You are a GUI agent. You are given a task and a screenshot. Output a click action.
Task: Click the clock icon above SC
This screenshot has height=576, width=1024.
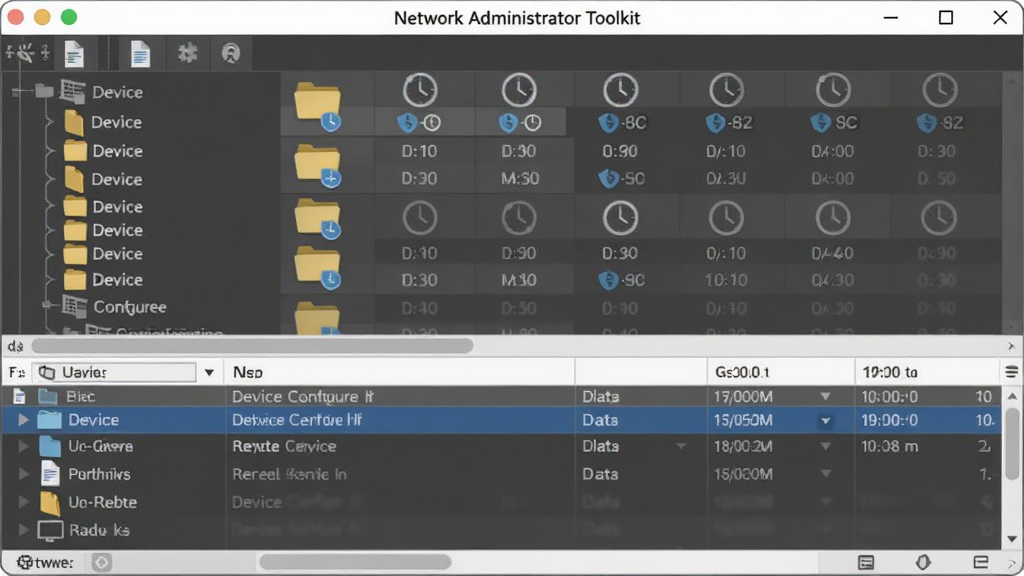coord(833,90)
